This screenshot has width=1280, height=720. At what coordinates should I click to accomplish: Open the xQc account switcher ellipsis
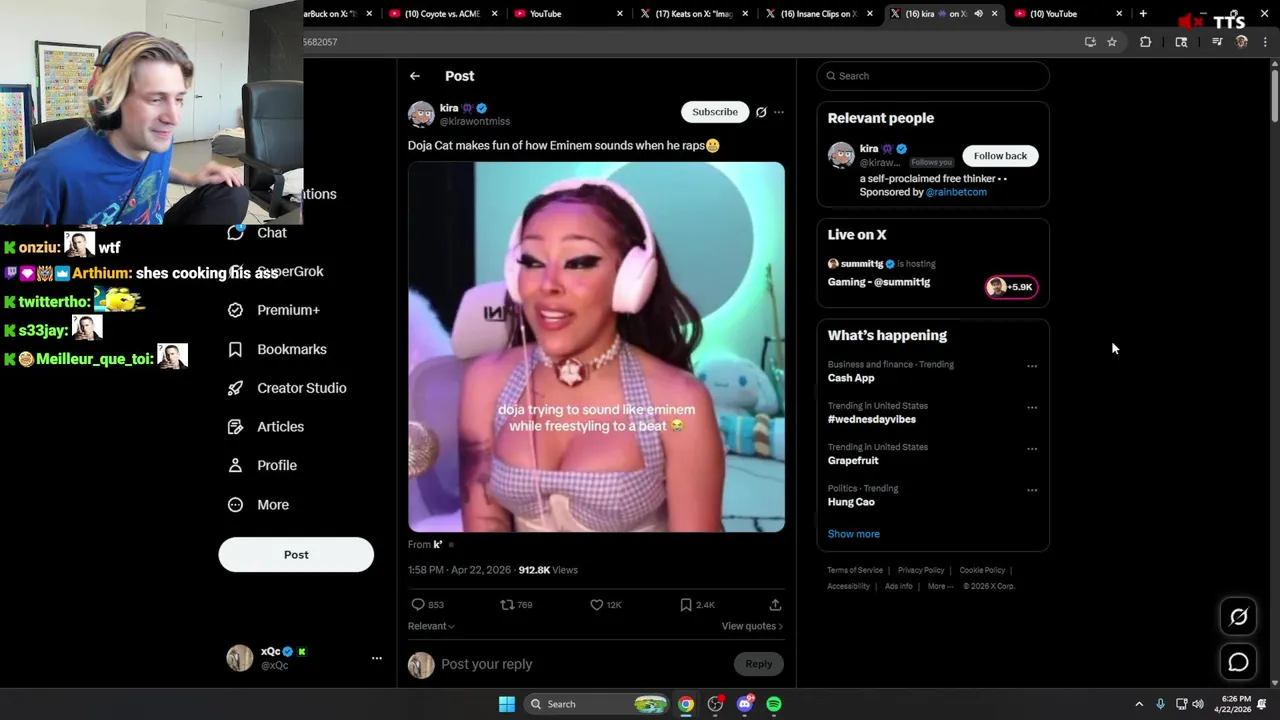[x=377, y=658]
